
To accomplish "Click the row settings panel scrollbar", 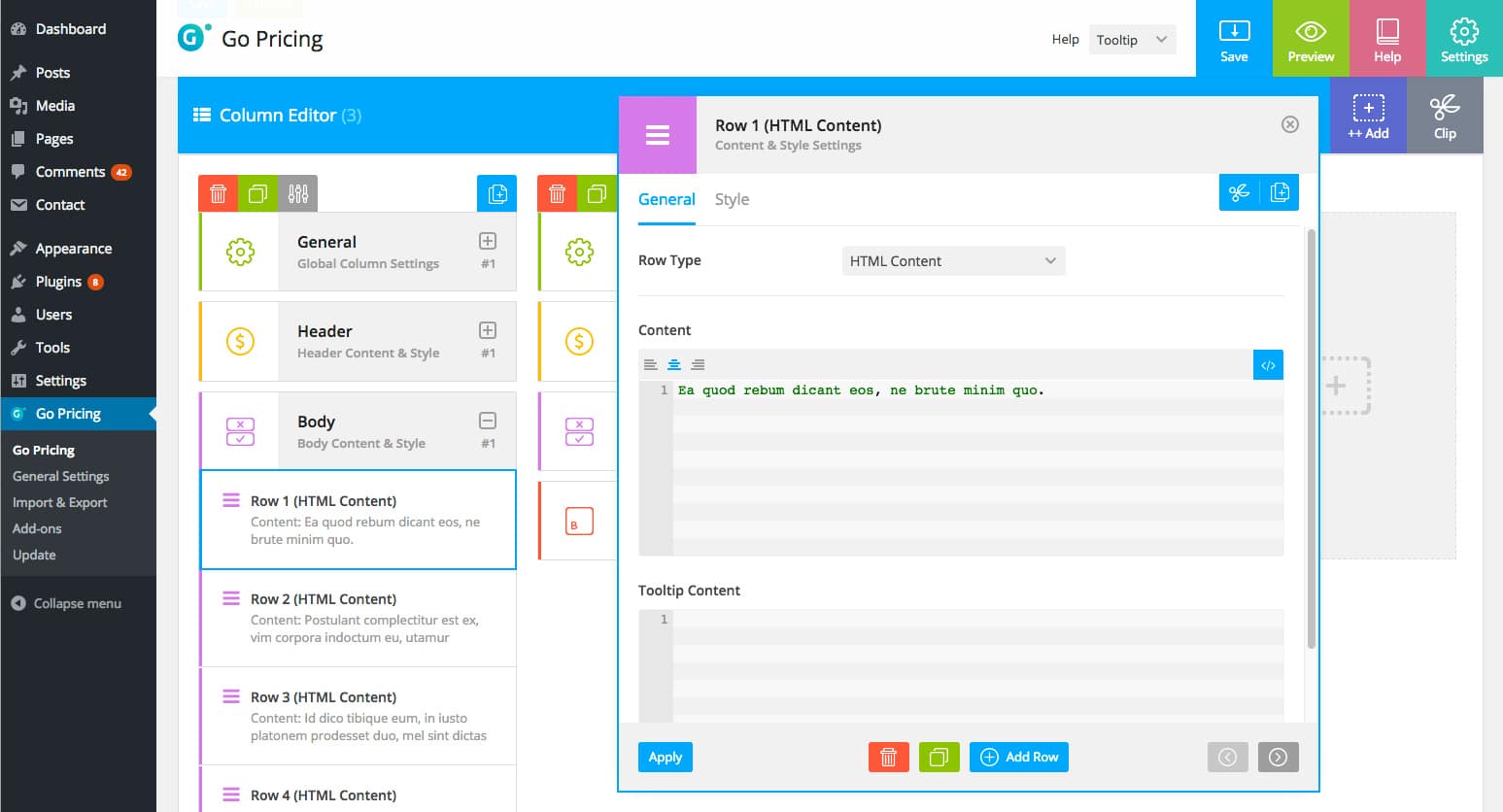I will click(x=1312, y=437).
